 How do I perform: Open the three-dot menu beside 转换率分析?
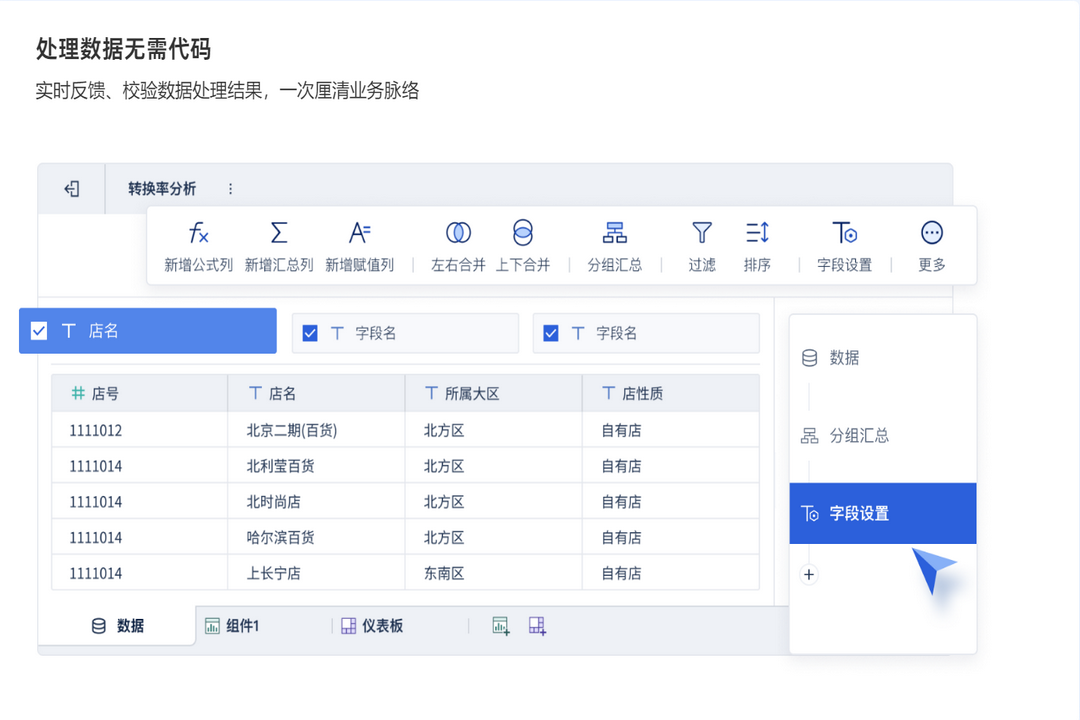pos(230,188)
